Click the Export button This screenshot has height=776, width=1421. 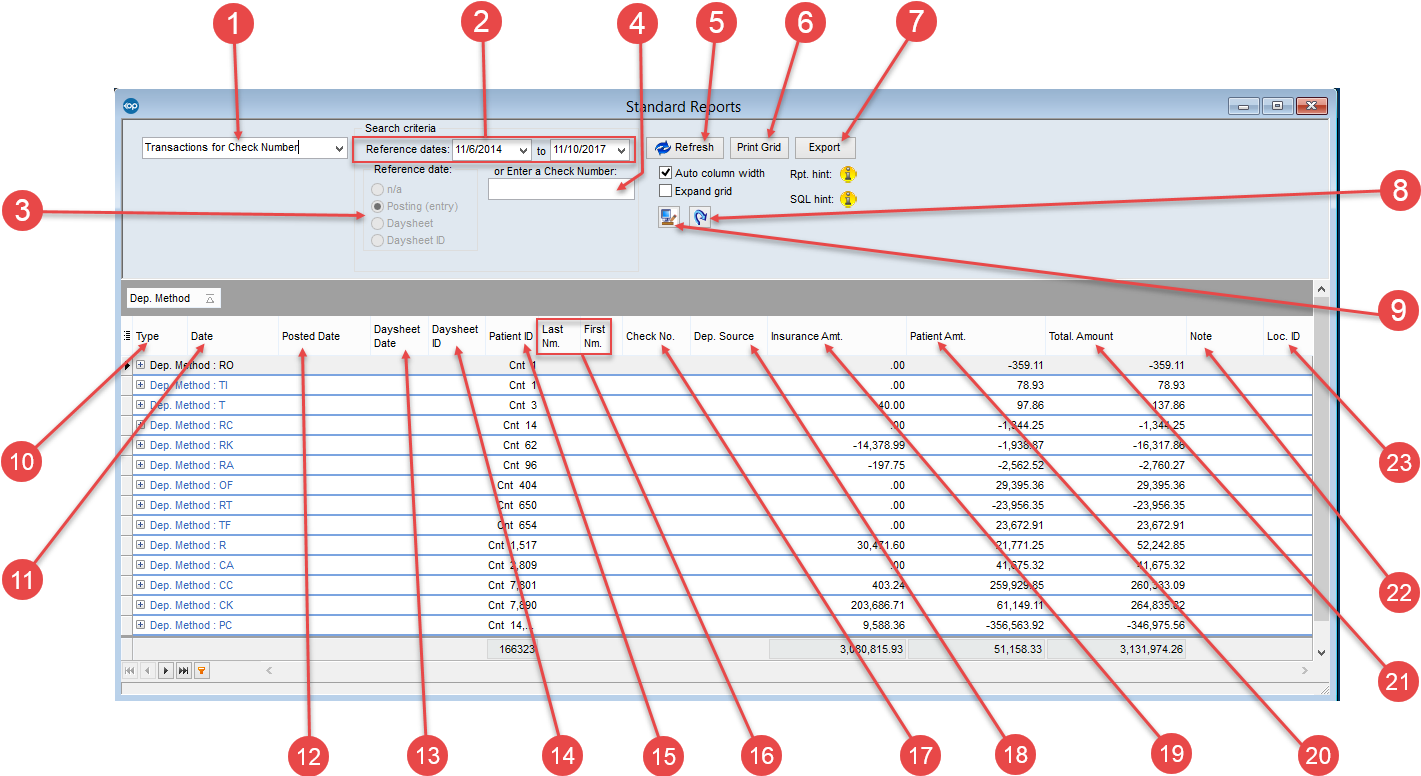click(824, 147)
